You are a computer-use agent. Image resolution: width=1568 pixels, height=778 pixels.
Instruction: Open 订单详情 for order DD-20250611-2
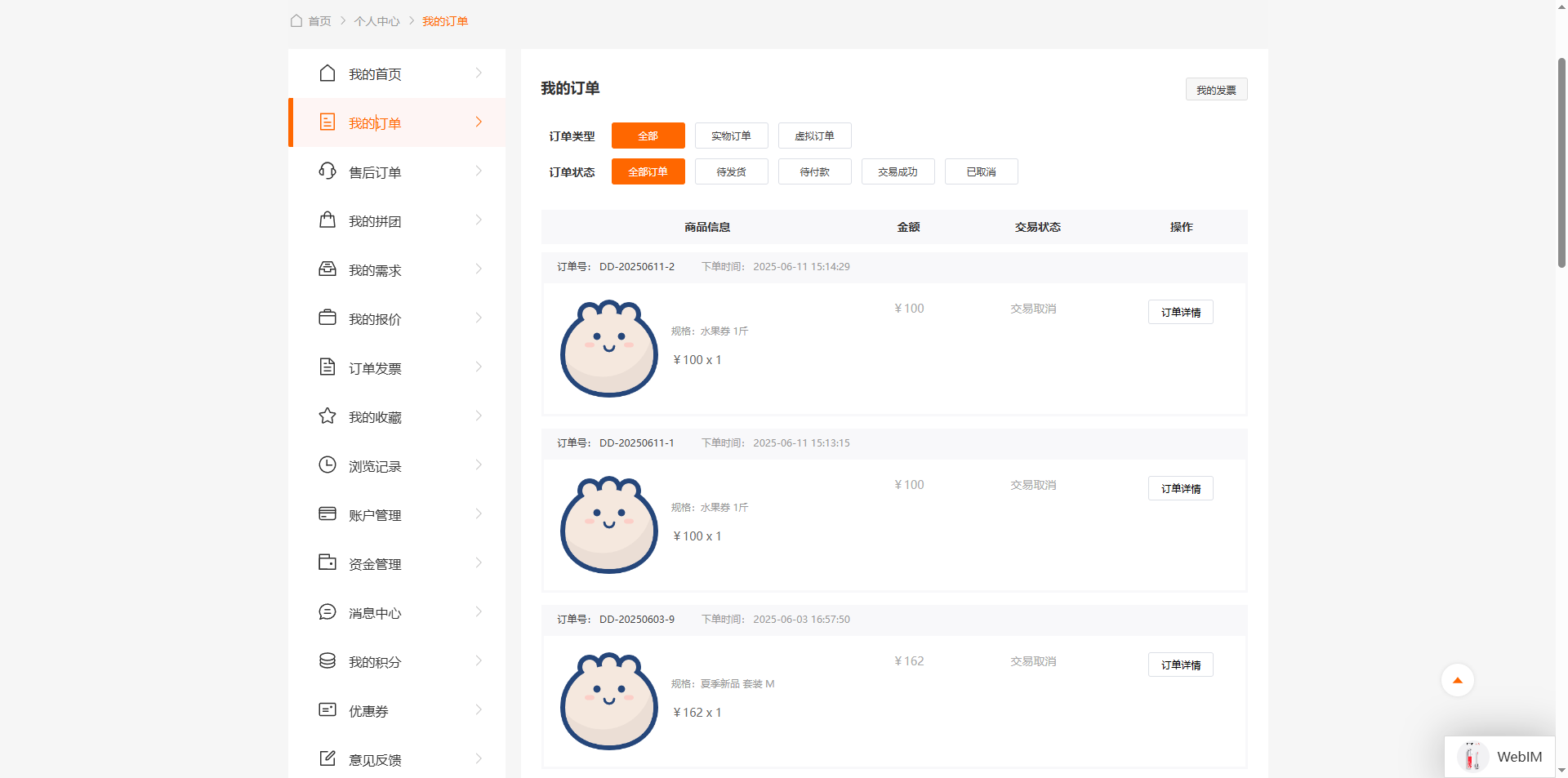coord(1180,312)
